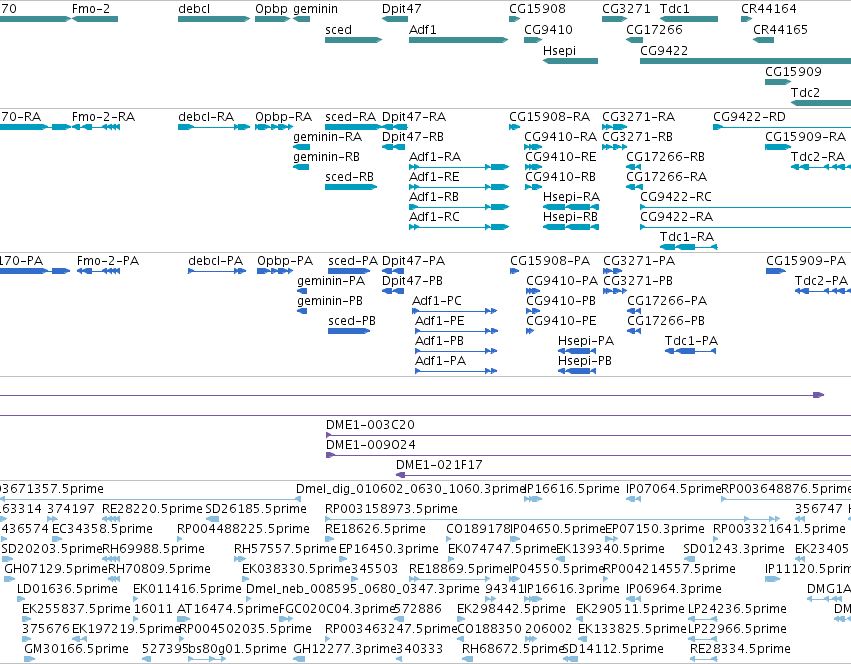The height and width of the screenshot is (664, 851).
Task: Select protein Adf1-PC
Action: point(455,311)
